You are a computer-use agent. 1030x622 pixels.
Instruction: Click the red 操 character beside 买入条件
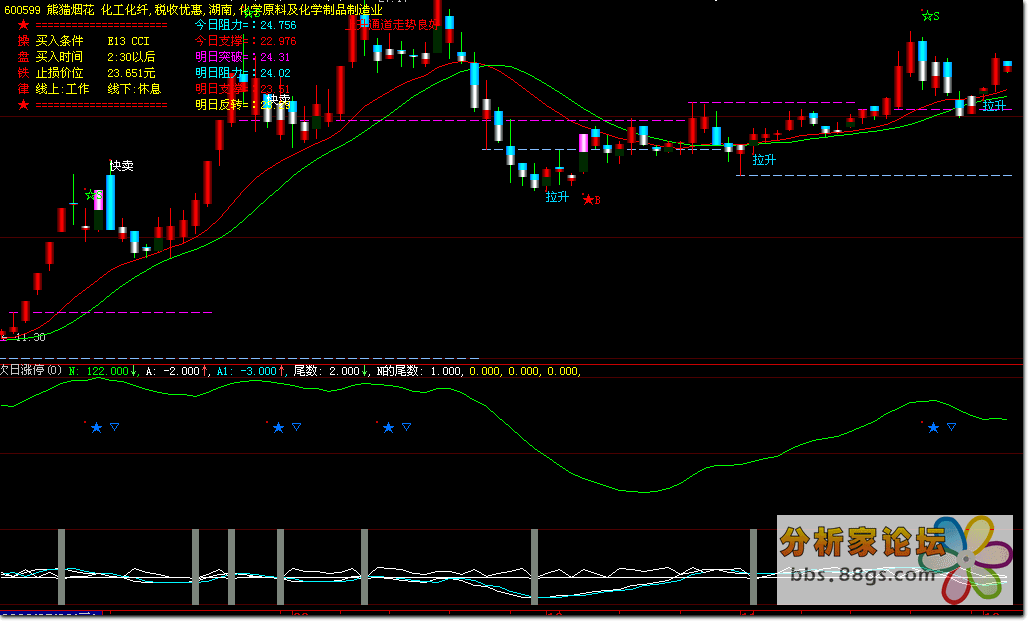[x=24, y=41]
